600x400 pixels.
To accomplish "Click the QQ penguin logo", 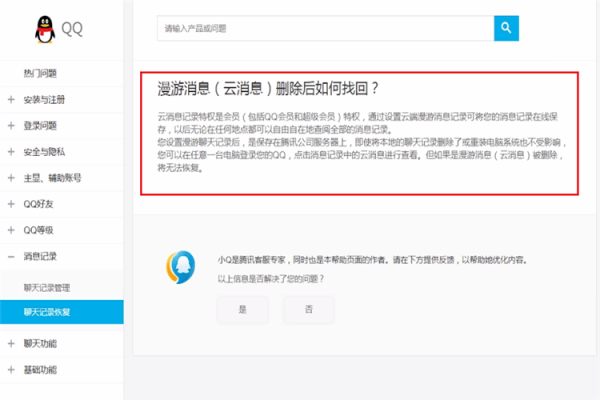I will pyautogui.click(x=45, y=29).
